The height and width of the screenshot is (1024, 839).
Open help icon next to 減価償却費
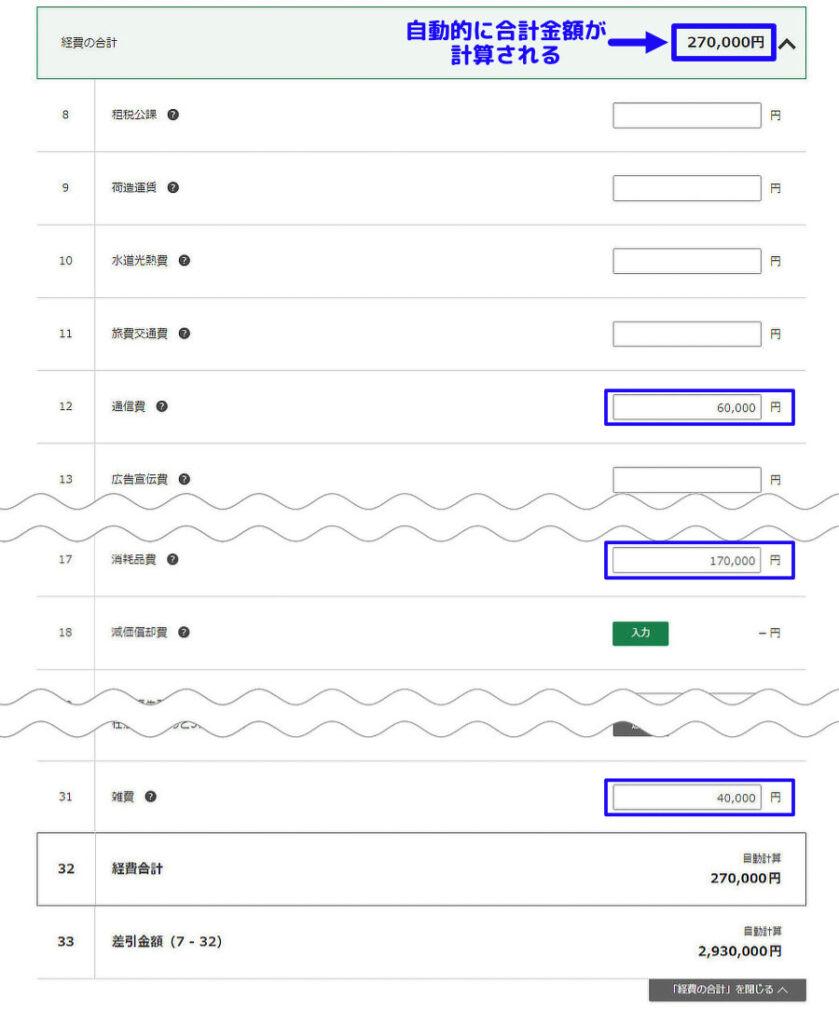point(183,632)
